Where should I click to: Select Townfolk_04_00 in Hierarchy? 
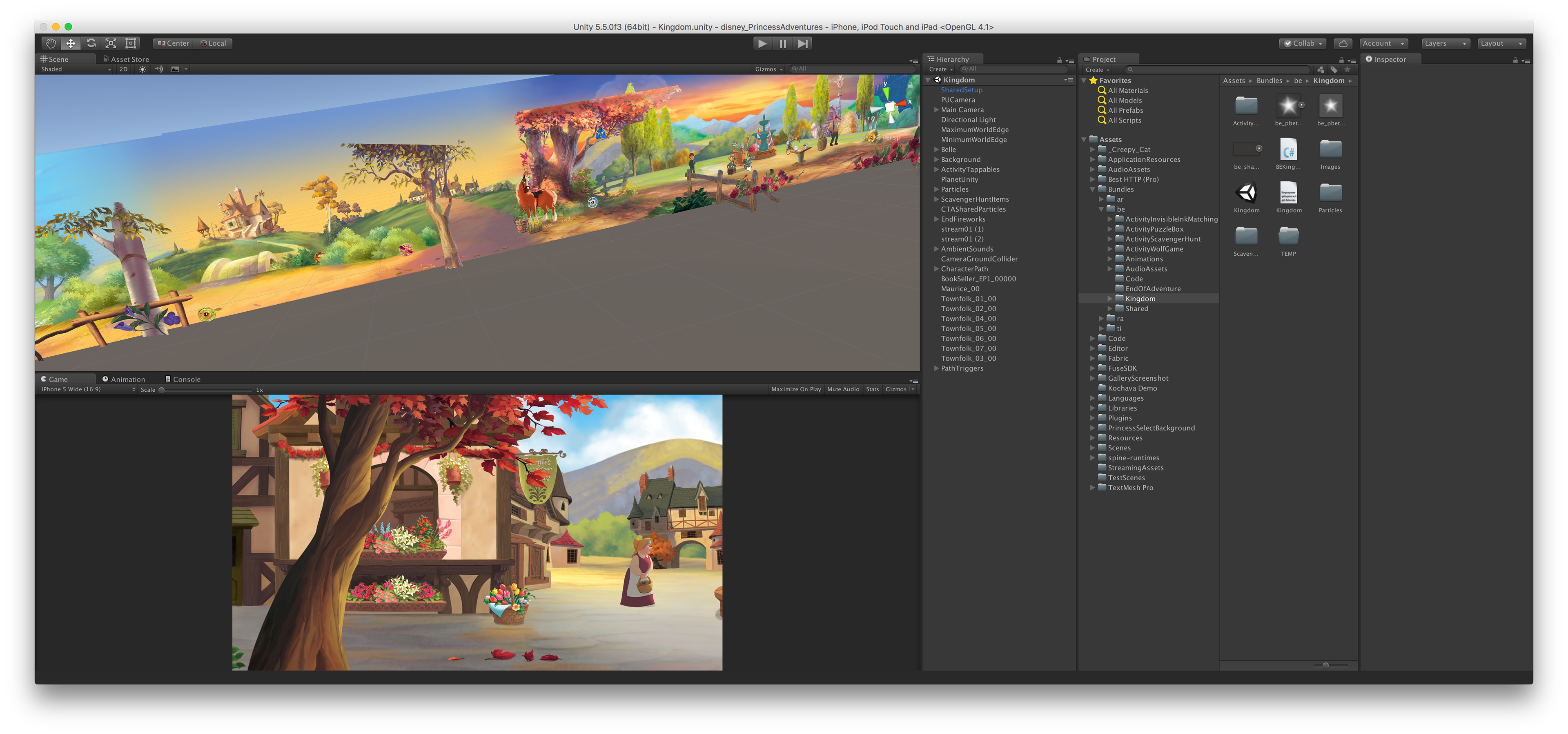(x=969, y=319)
